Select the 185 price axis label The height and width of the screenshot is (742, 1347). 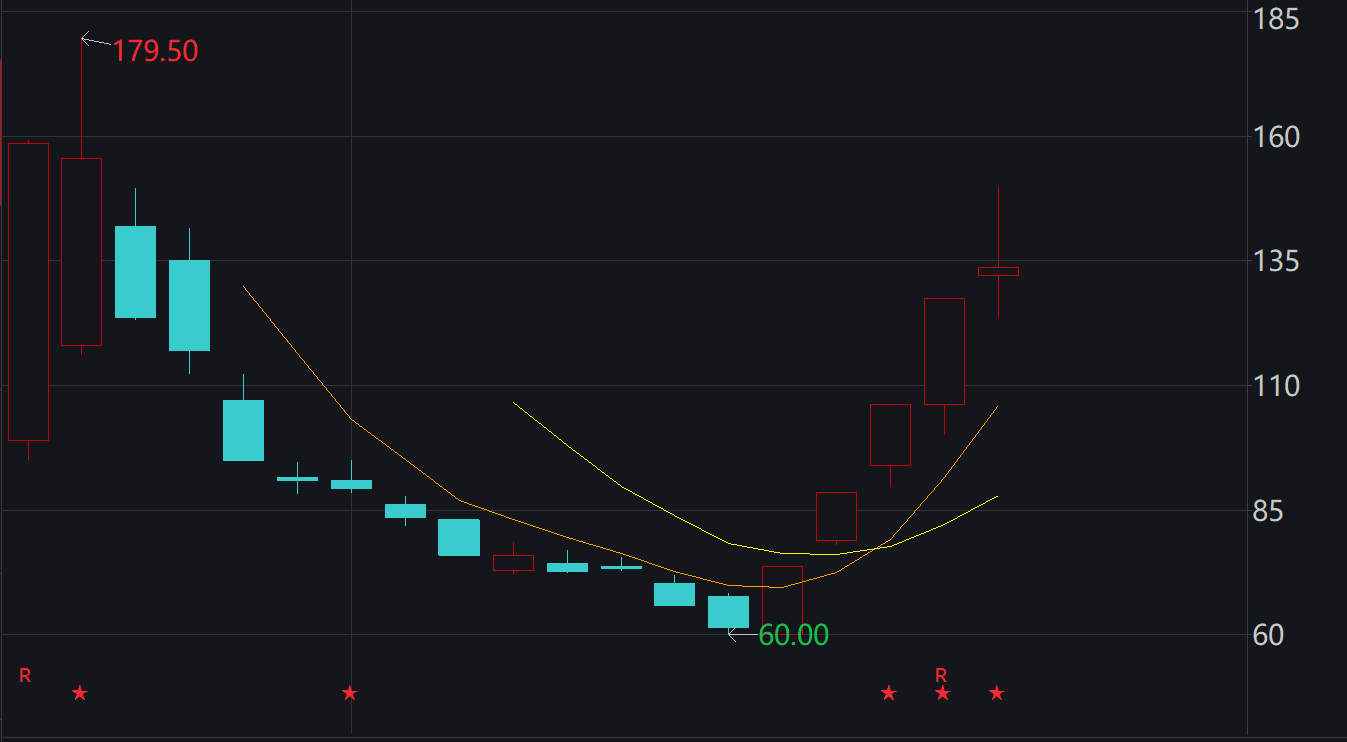1277,19
